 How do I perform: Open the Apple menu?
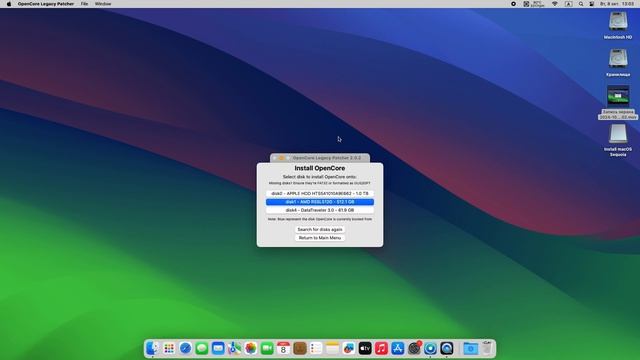(9, 4)
